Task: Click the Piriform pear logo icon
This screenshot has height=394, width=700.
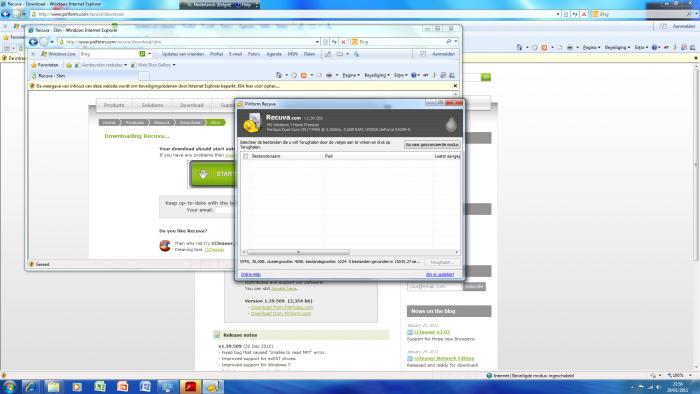Action: click(451, 123)
